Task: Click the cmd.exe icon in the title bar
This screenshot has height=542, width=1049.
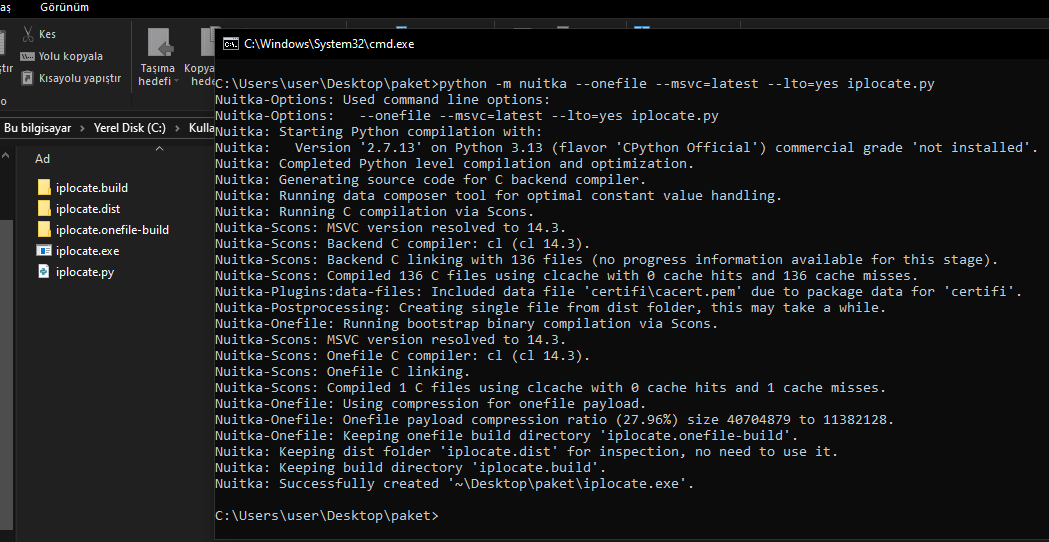Action: pos(231,44)
